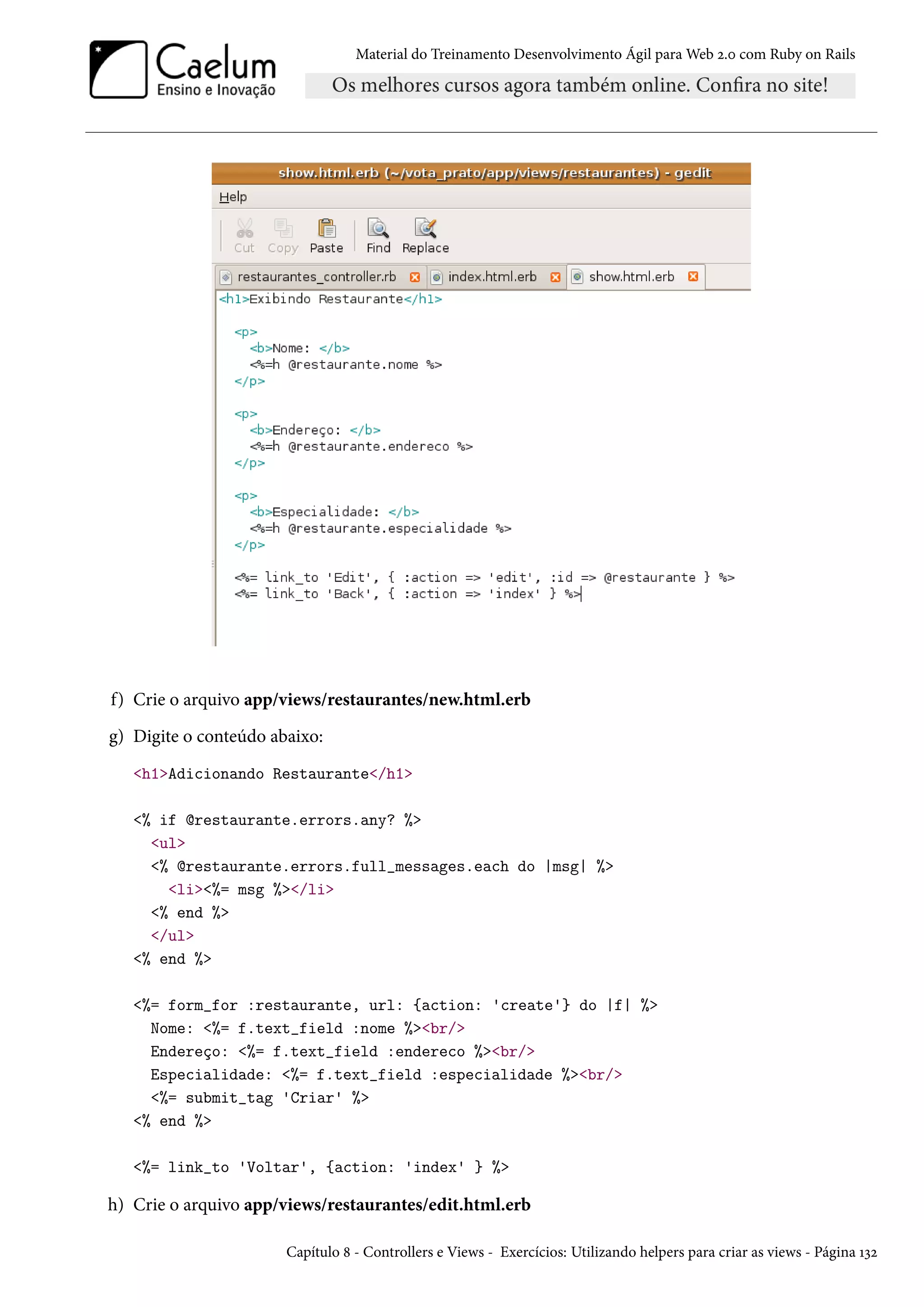The image size is (924, 1307).
Task: Close the show.html.erb tab
Action: tap(693, 277)
